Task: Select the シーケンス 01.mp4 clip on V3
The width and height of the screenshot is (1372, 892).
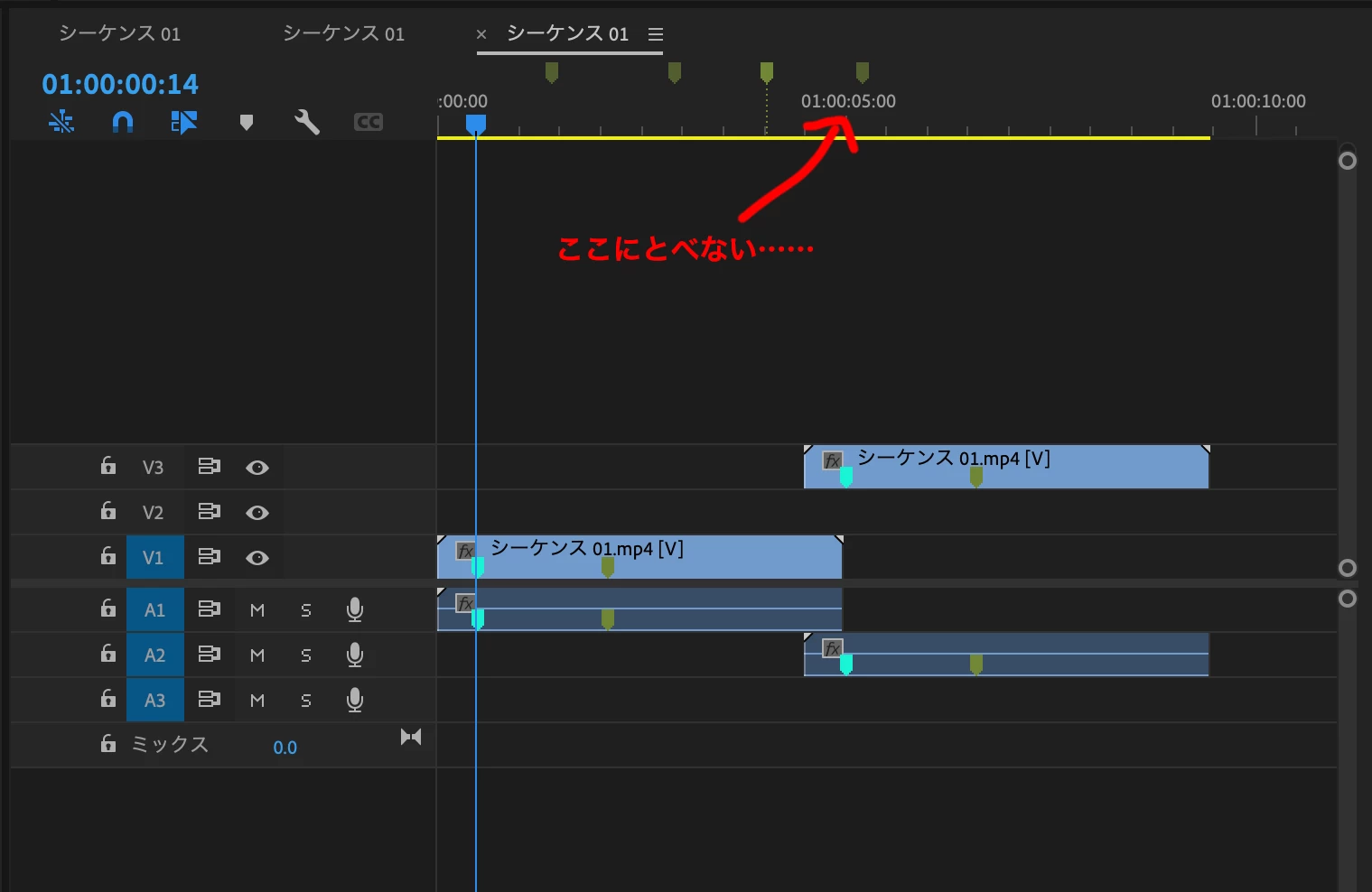Action: tap(1006, 467)
